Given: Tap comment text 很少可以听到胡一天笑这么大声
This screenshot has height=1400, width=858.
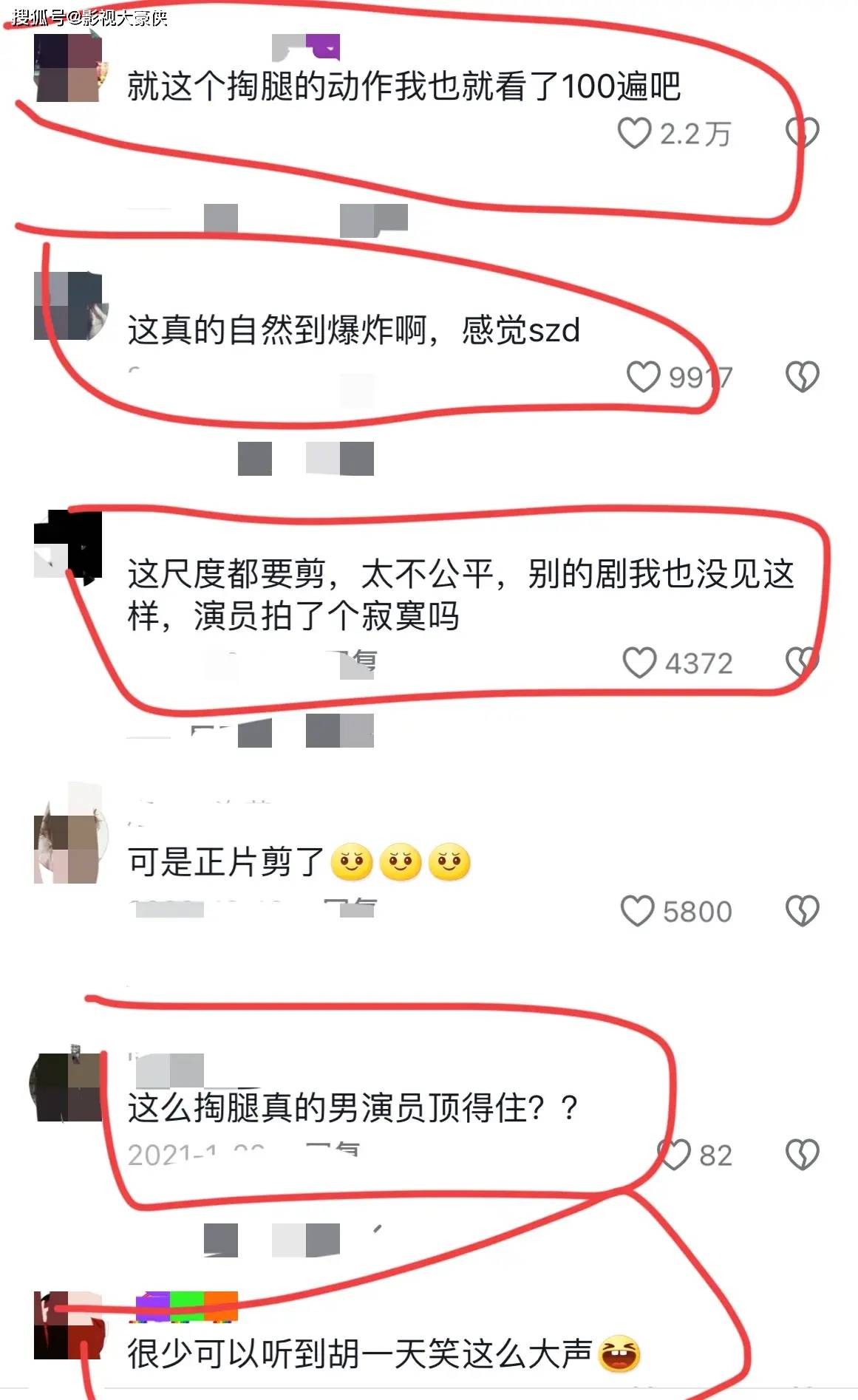Looking at the screenshot, I should pos(360,1353).
